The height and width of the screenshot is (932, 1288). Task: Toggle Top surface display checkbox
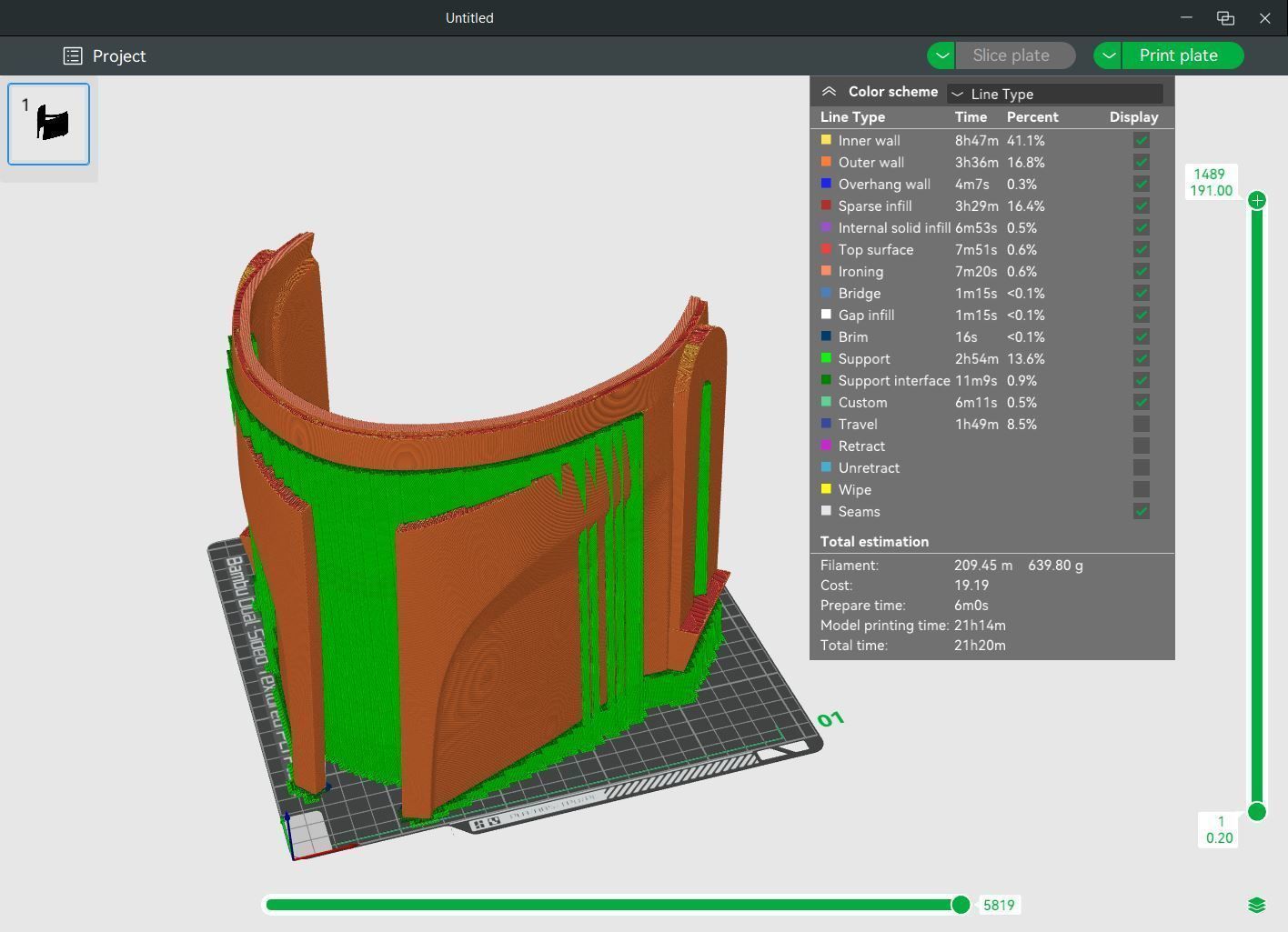coord(1142,249)
